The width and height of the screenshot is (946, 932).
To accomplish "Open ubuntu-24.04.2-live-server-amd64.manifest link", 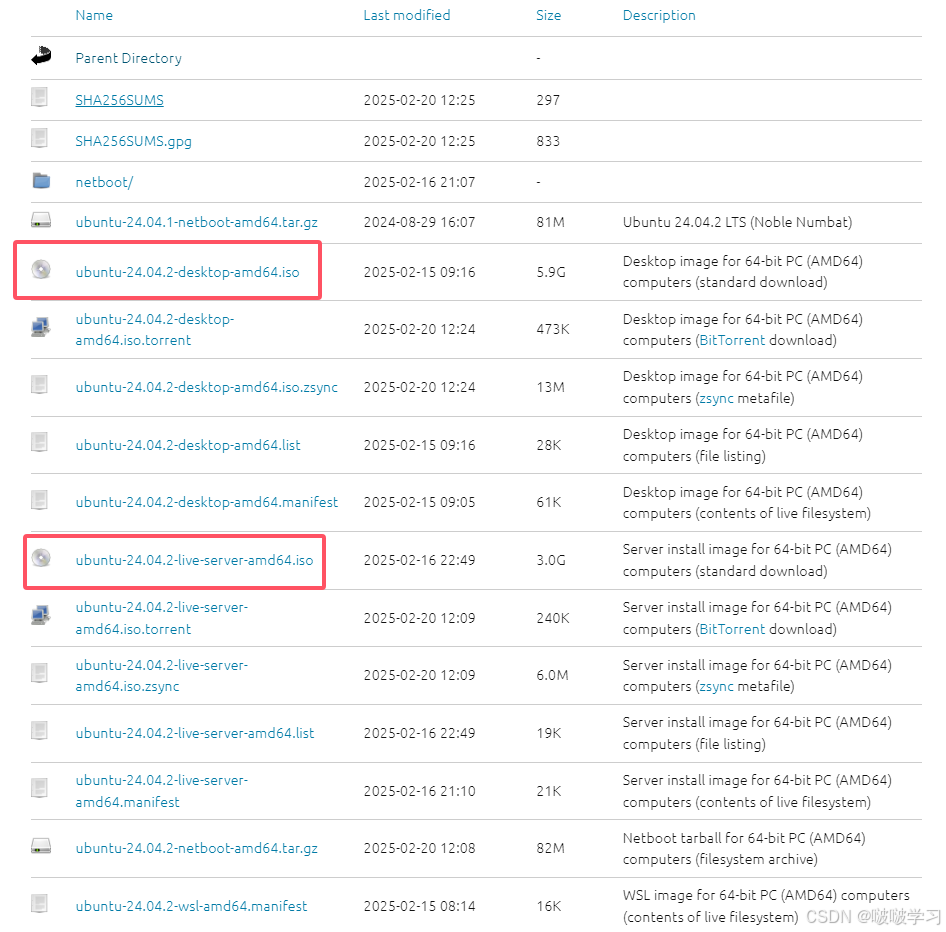I will [x=162, y=791].
